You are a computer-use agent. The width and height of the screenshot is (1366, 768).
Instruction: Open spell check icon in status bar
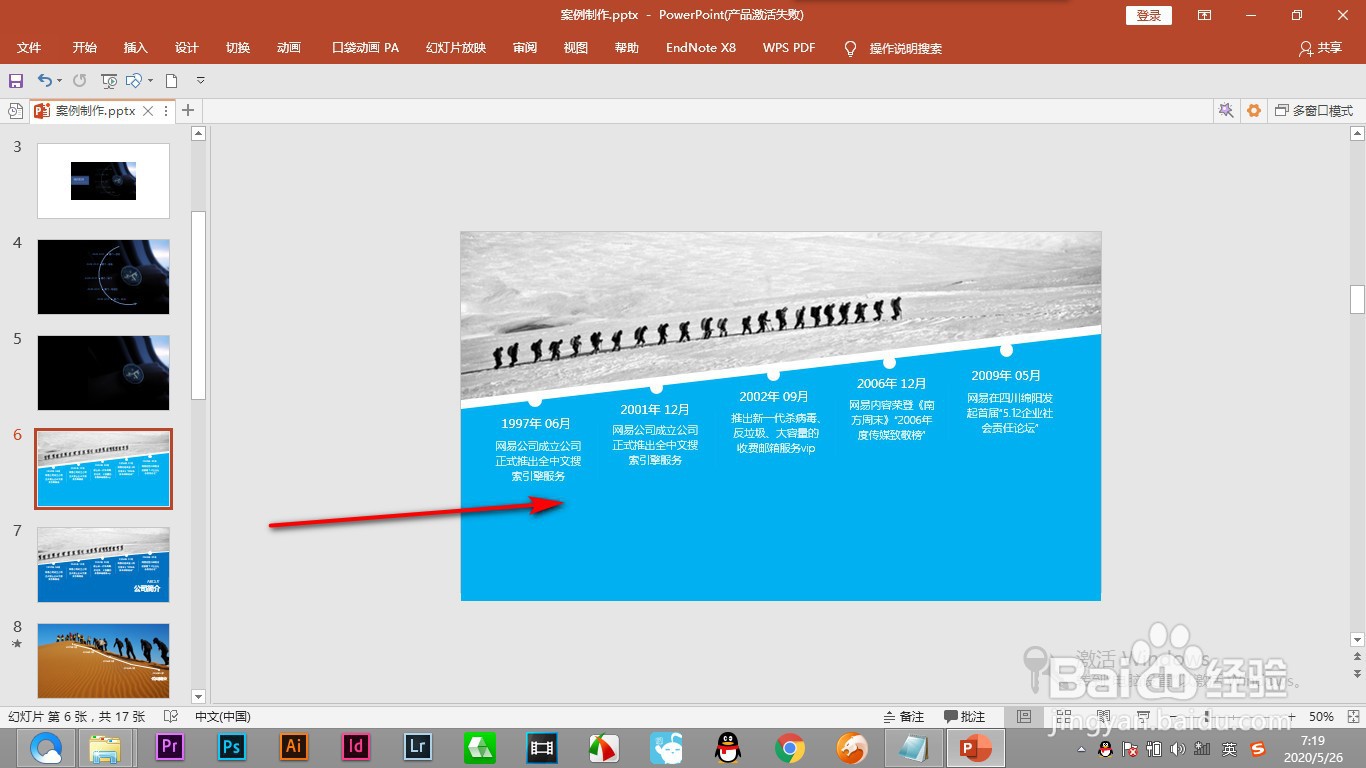coord(170,717)
